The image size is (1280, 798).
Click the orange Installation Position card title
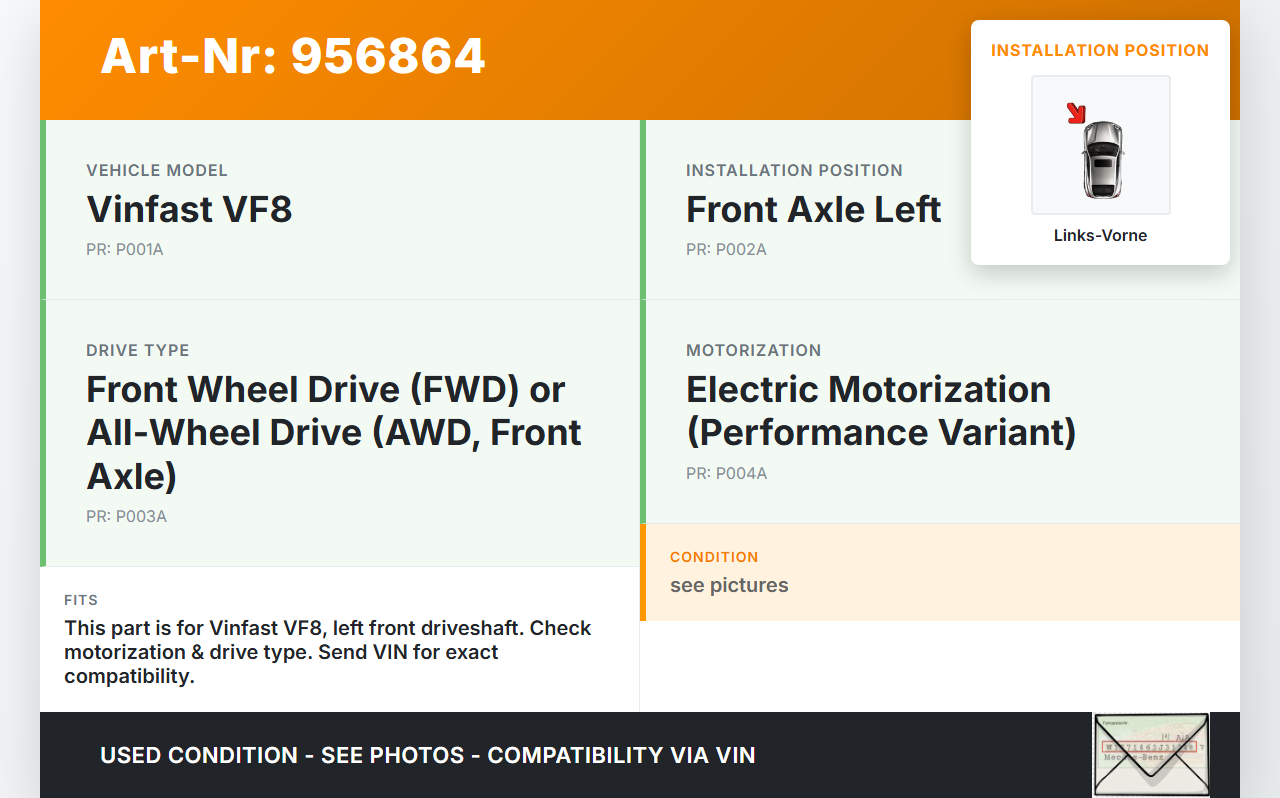coord(1100,50)
